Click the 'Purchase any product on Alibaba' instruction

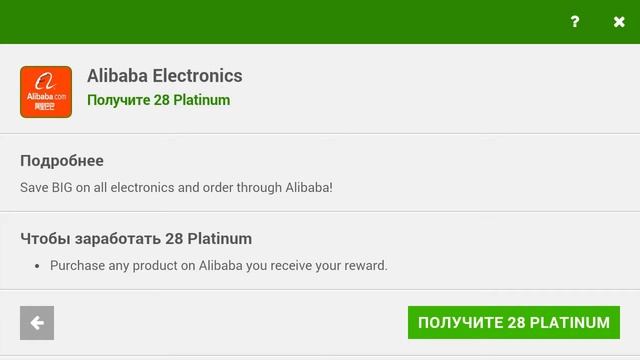tap(219, 266)
